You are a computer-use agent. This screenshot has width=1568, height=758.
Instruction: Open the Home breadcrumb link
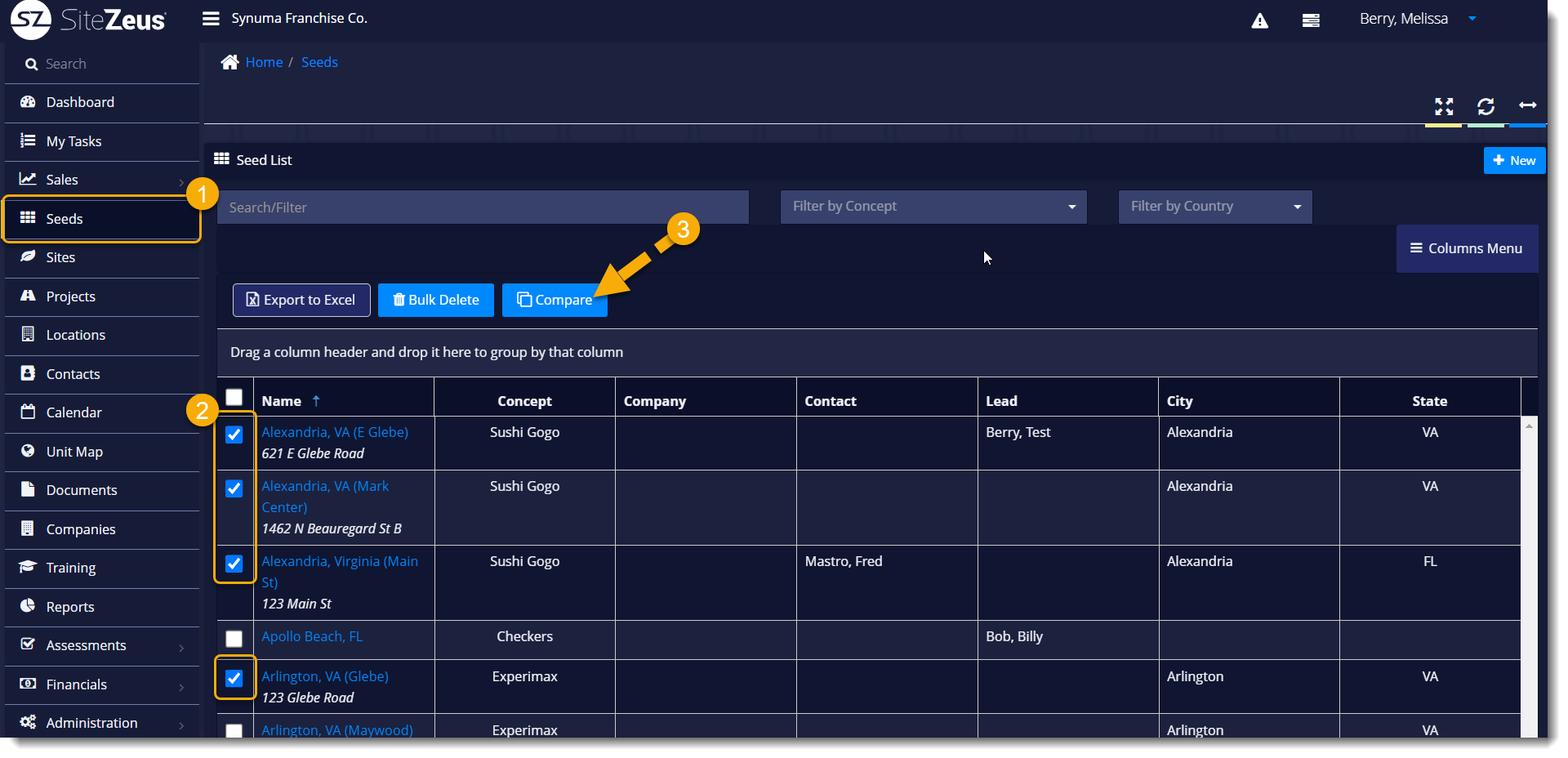(264, 62)
